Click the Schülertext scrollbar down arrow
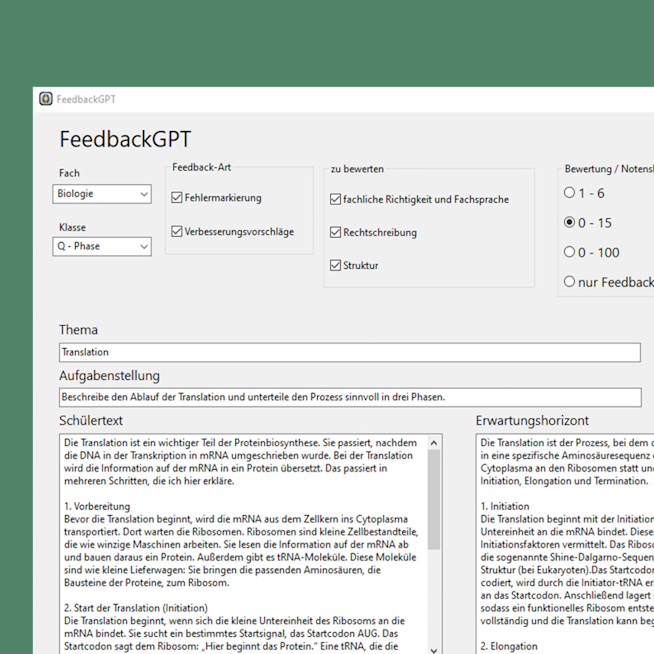Image resolution: width=654 pixels, height=654 pixels. 434,650
